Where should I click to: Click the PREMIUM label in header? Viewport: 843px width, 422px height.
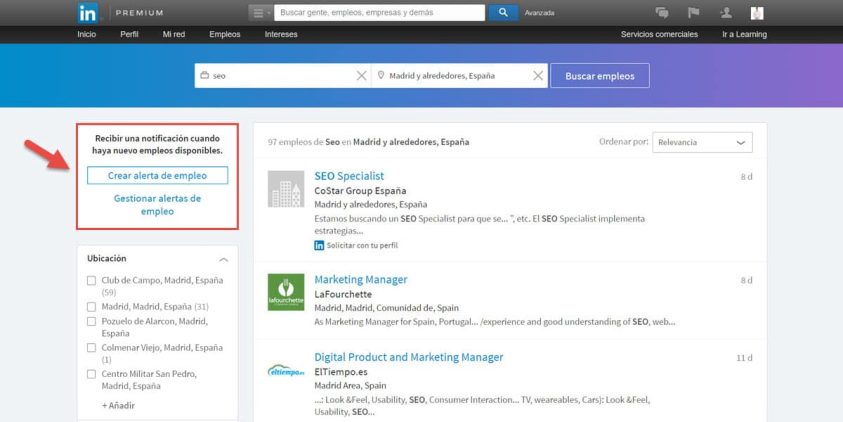[139, 13]
